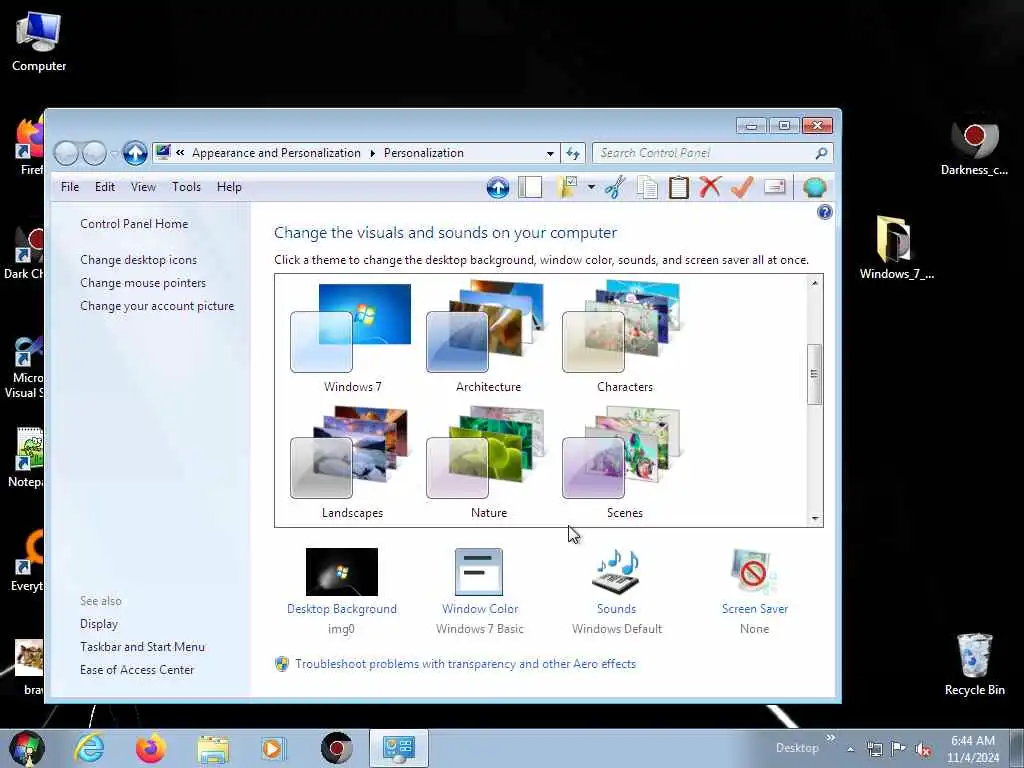Viewport: 1024px width, 768px height.
Task: Click the Forward navigation button
Action: [94, 153]
